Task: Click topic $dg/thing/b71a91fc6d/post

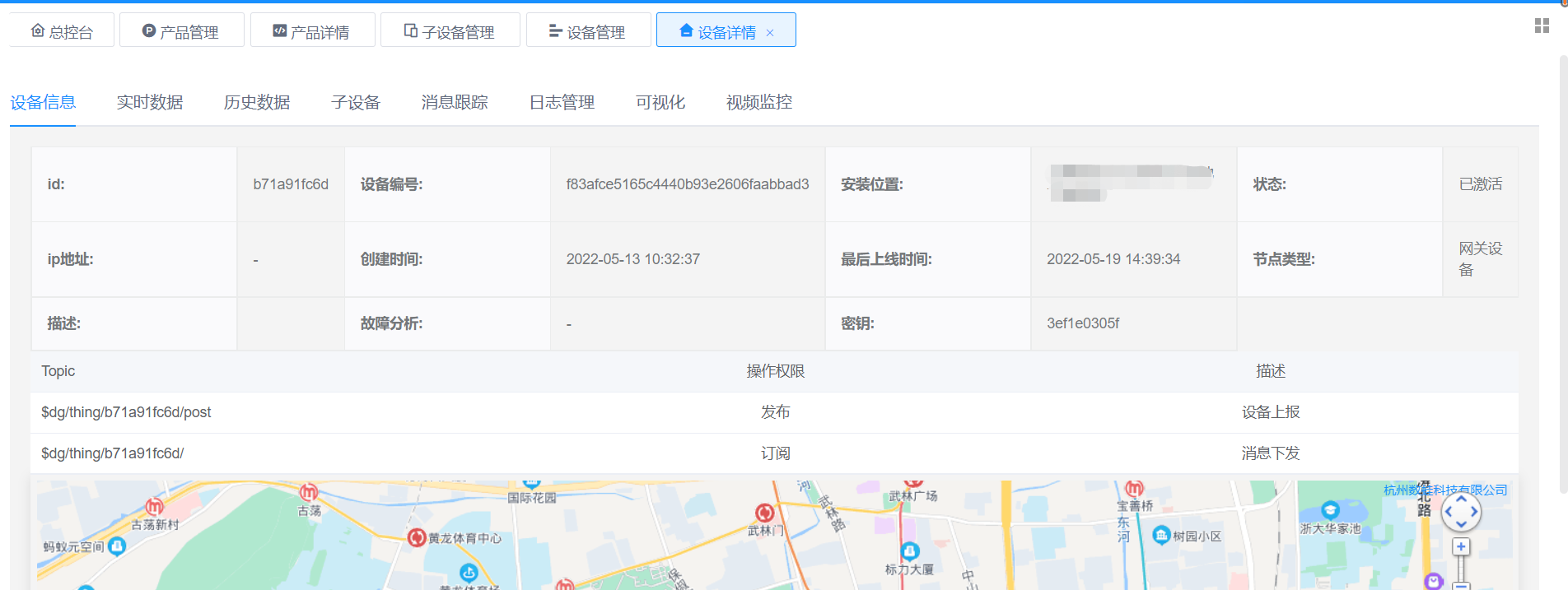Action: [x=126, y=412]
